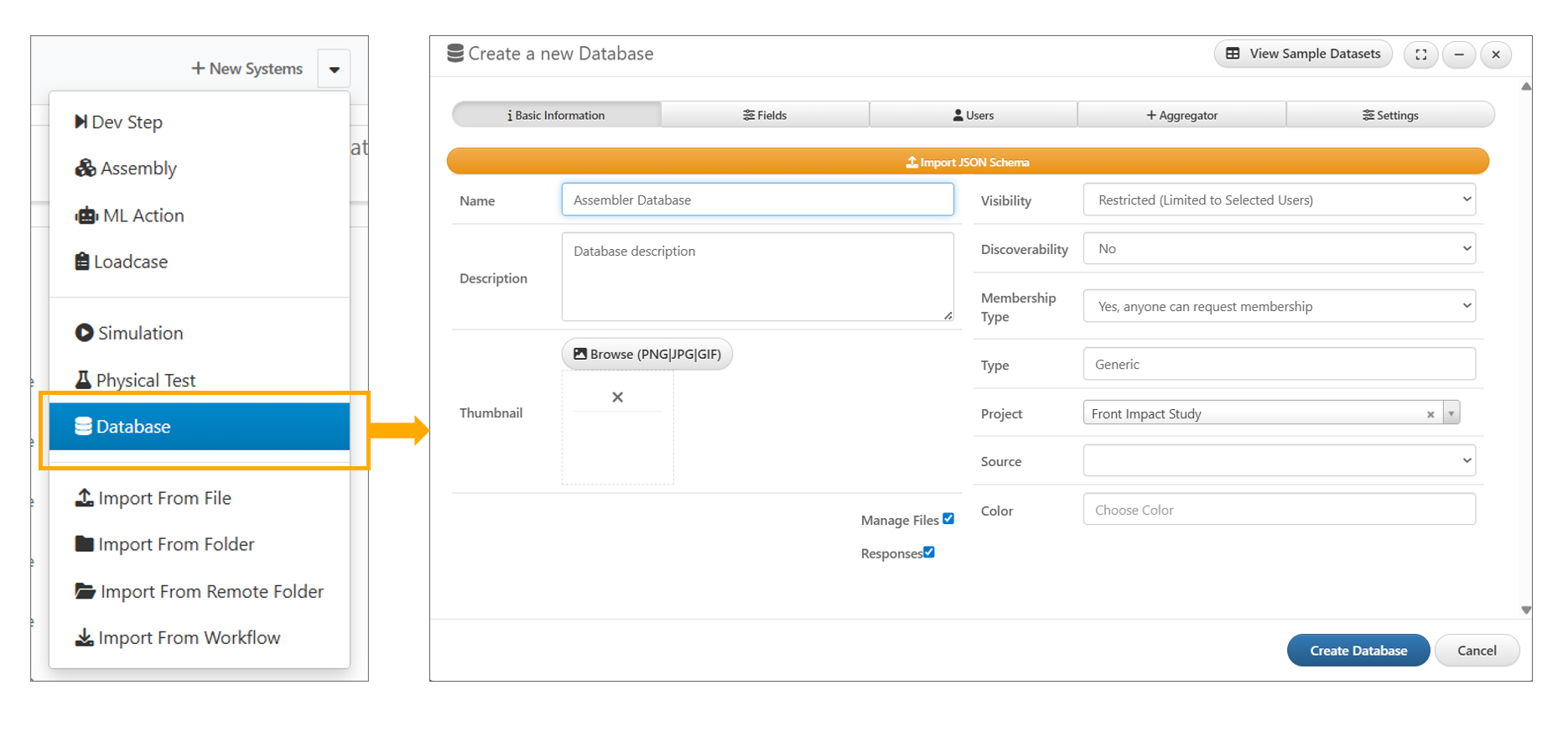Remove thumbnail using the X mark
The height and width of the screenshot is (737, 1568).
(x=617, y=397)
